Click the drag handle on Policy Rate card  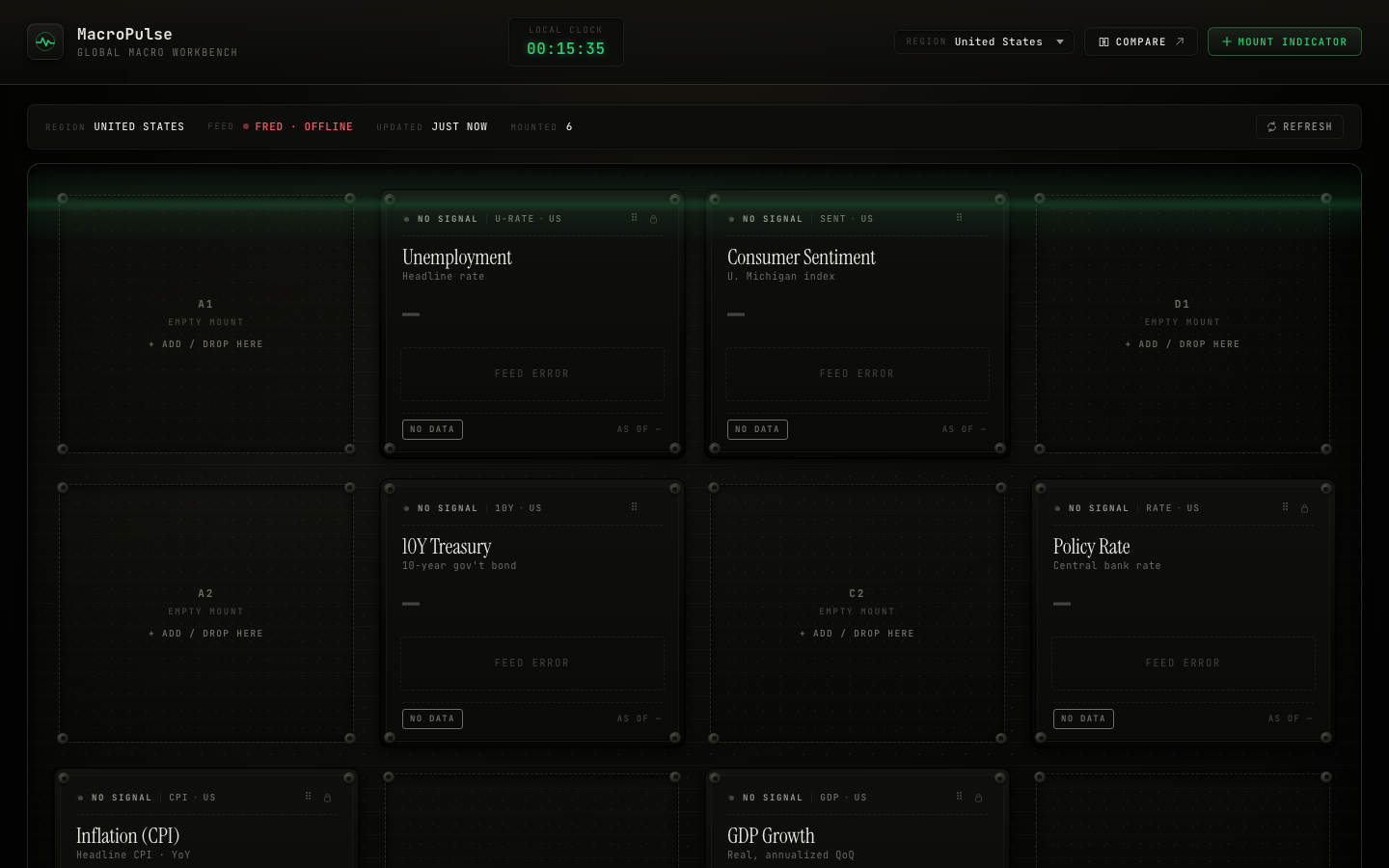[1285, 507]
